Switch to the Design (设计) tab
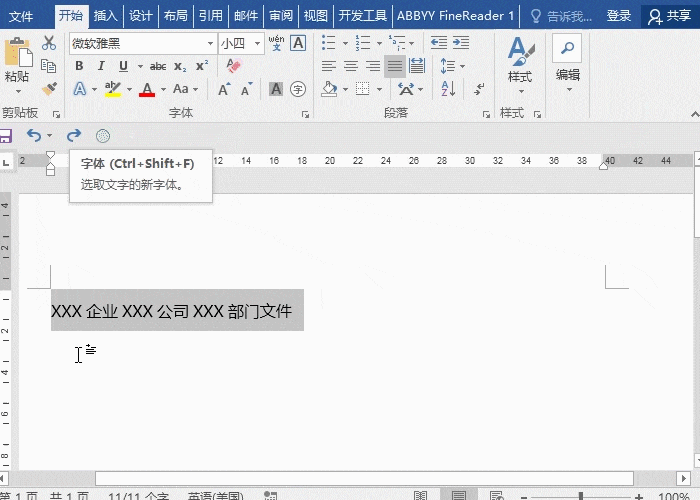The height and width of the screenshot is (500, 700). click(x=141, y=16)
